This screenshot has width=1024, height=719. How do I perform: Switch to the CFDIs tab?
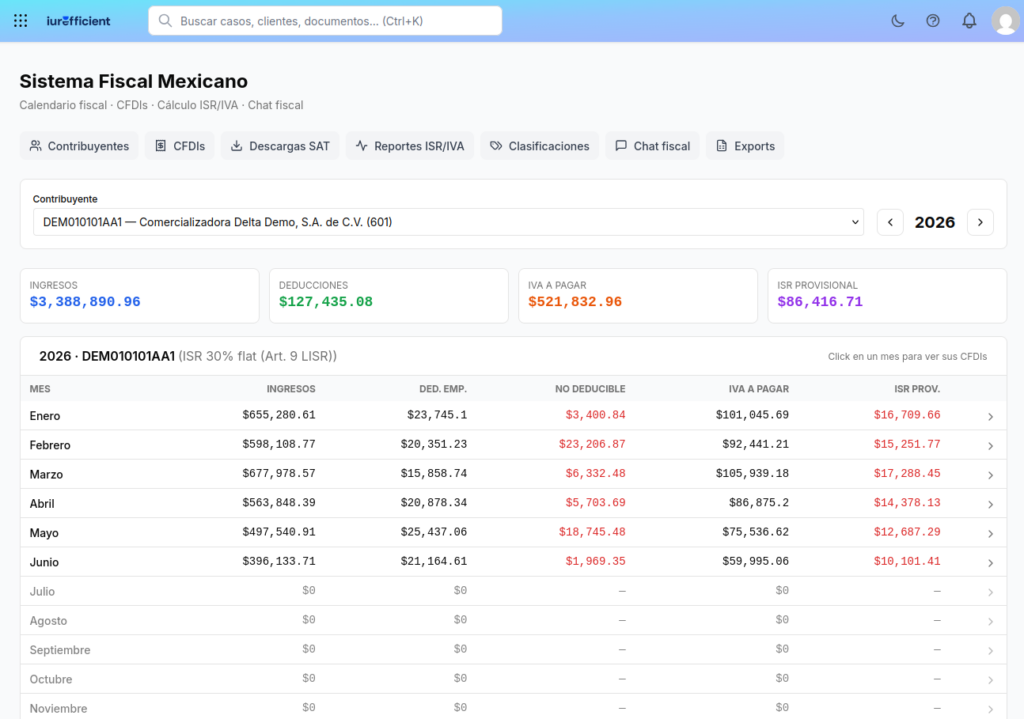tap(180, 146)
